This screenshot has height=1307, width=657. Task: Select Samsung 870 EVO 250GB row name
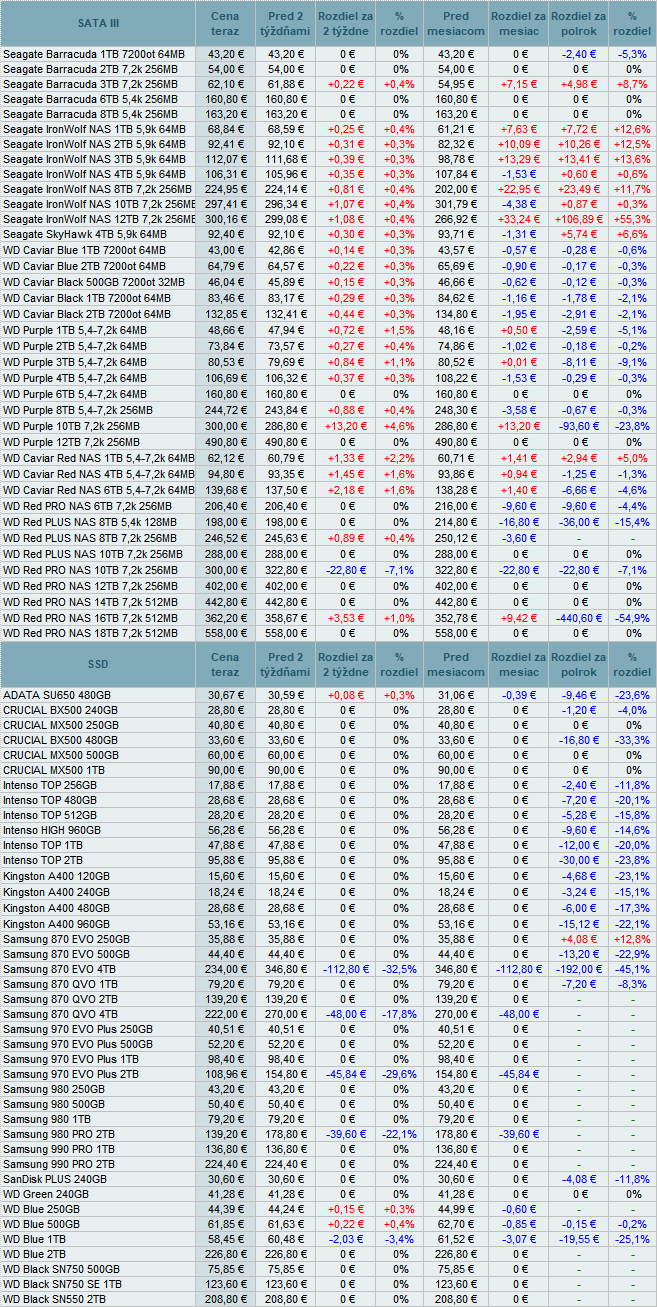coord(66,940)
